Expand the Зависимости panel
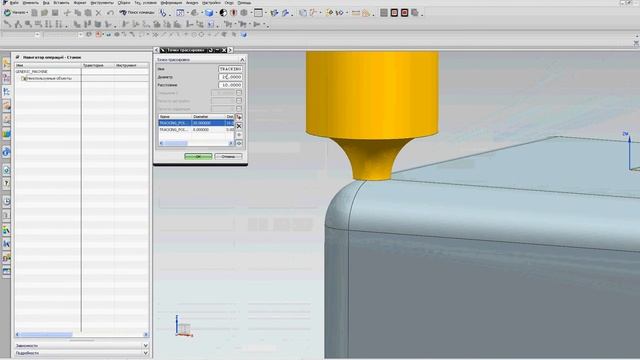 coord(82,346)
